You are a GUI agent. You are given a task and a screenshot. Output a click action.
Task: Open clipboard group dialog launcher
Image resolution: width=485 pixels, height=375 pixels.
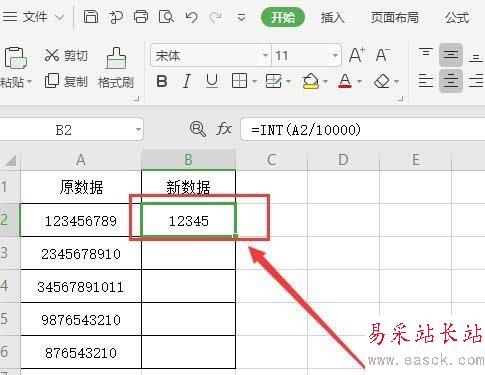coord(136,99)
